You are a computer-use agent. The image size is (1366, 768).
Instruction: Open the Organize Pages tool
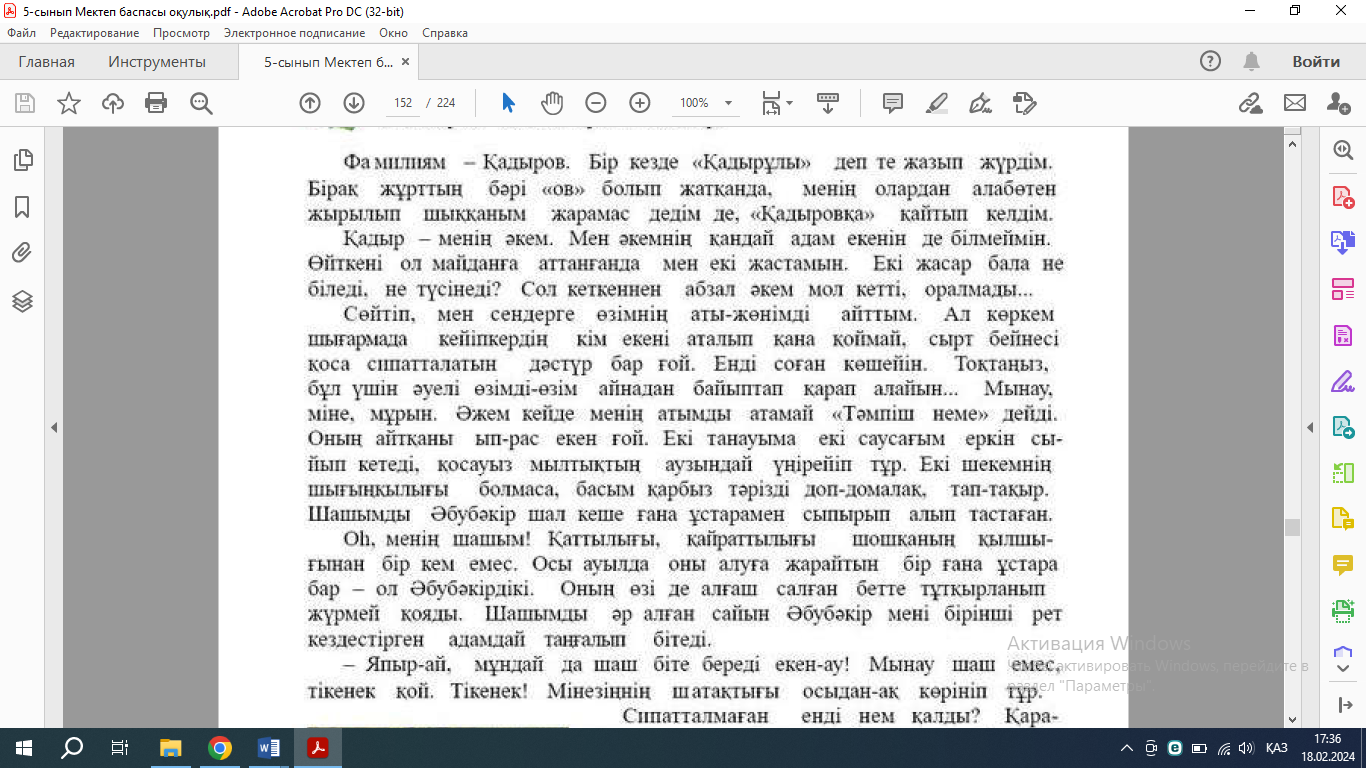1343,289
